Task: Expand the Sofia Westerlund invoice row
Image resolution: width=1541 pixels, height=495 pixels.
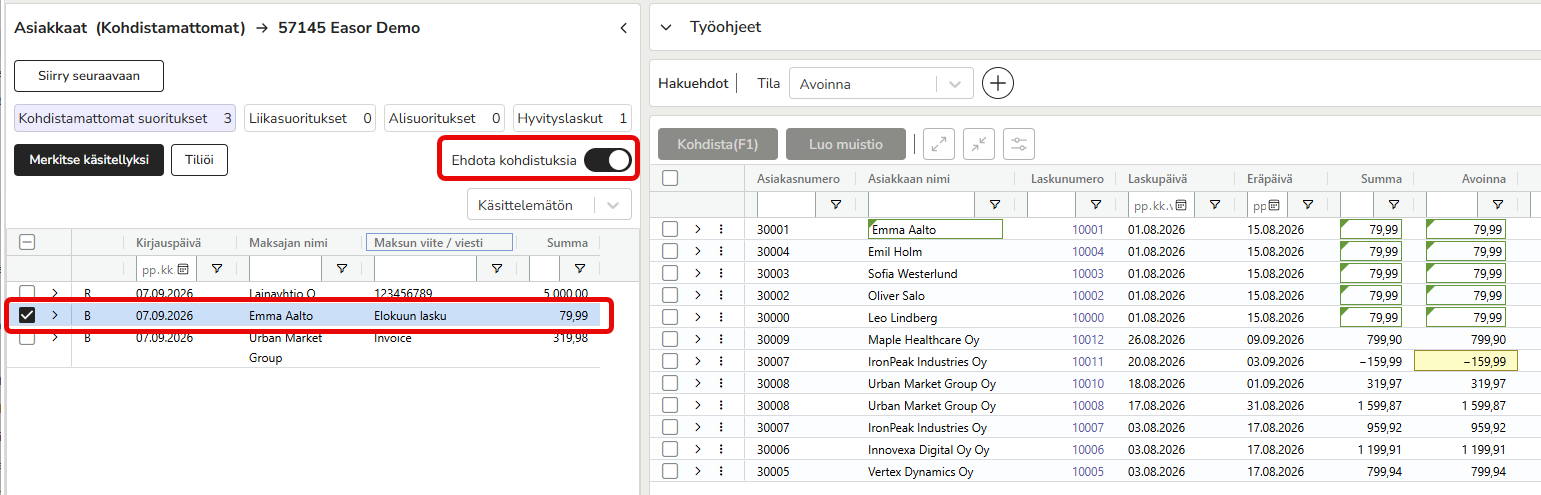Action: coord(698,273)
